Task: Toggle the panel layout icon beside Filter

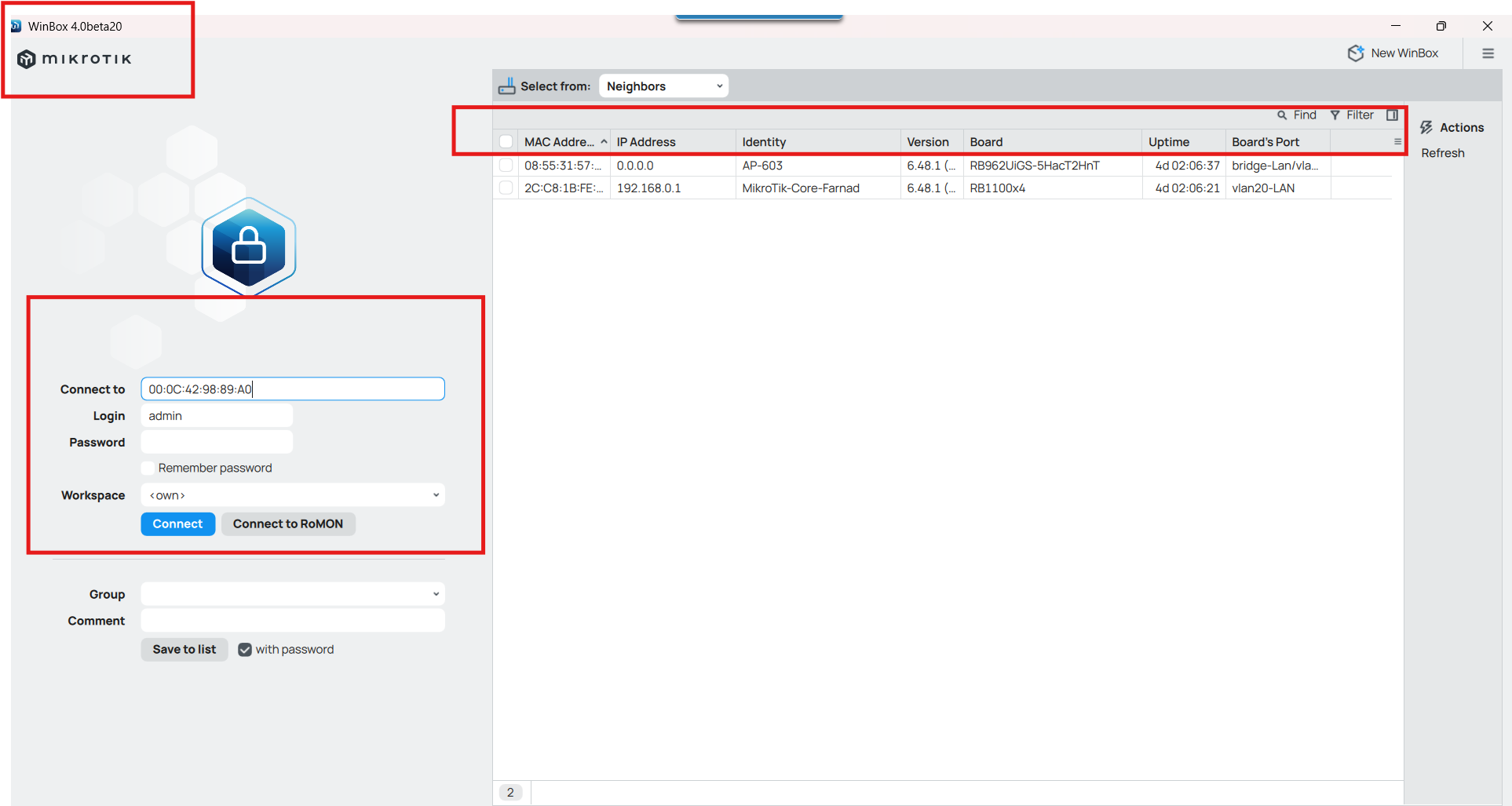Action: tap(1392, 115)
